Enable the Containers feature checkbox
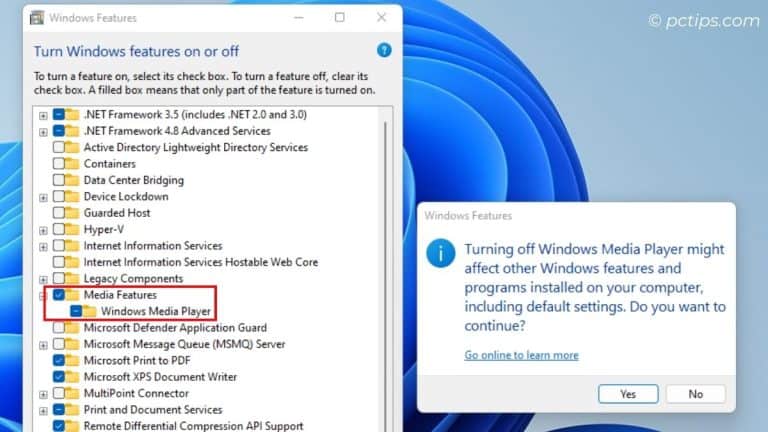The height and width of the screenshot is (432, 768). (59, 164)
